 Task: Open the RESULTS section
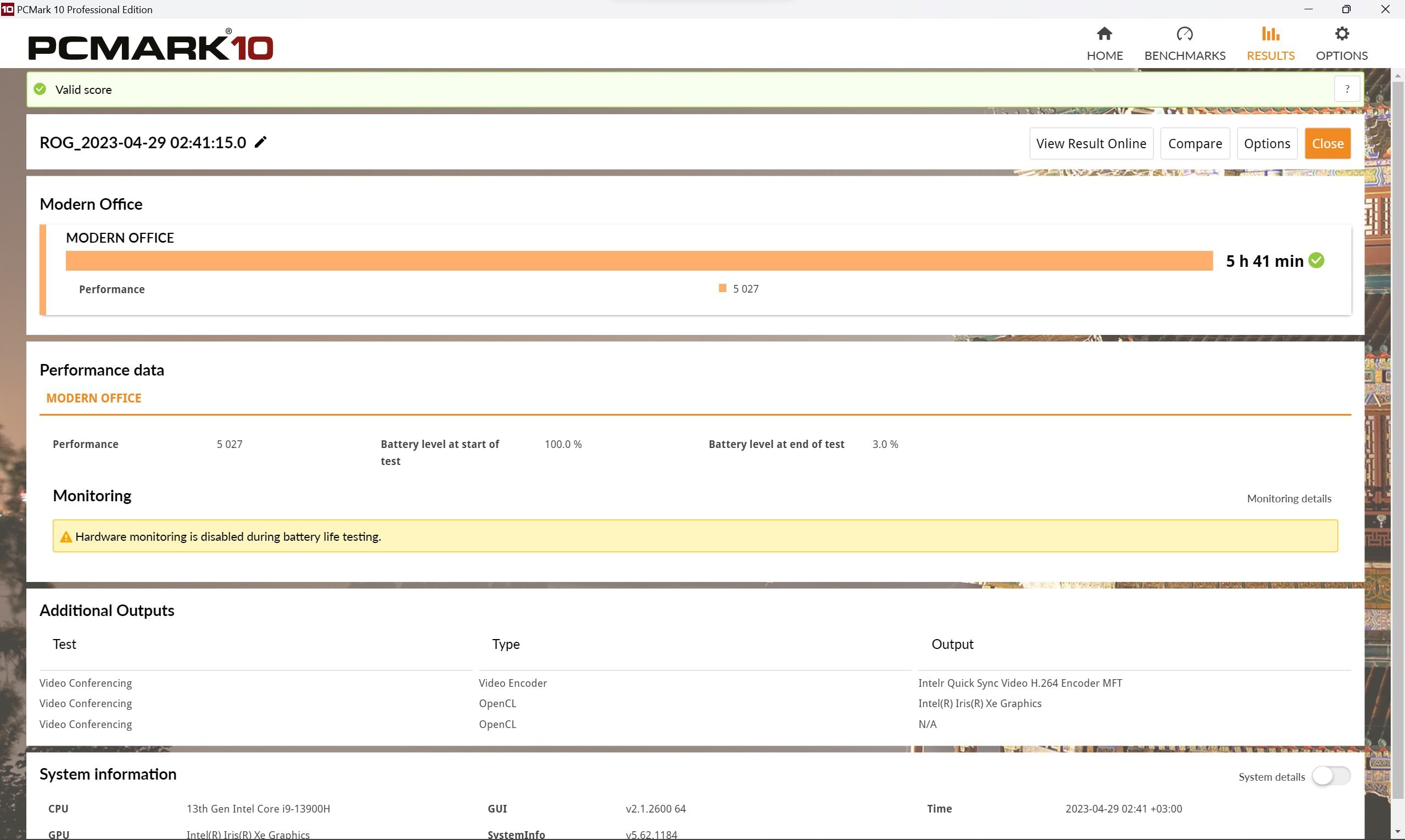1270,44
